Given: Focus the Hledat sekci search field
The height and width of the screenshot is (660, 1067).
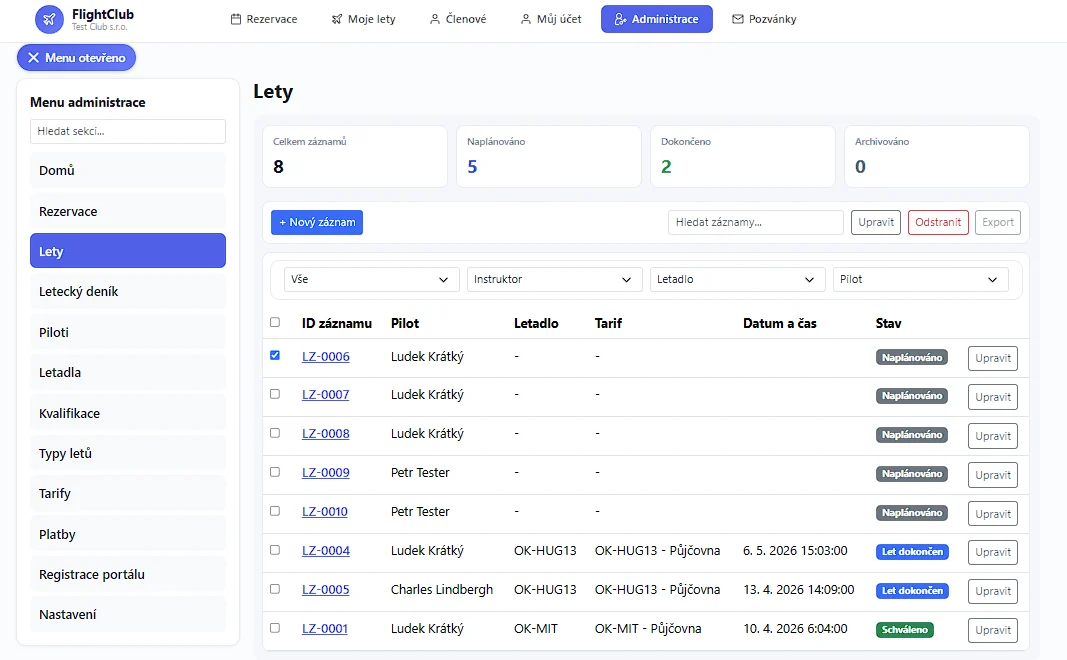Looking at the screenshot, I should click(x=128, y=131).
